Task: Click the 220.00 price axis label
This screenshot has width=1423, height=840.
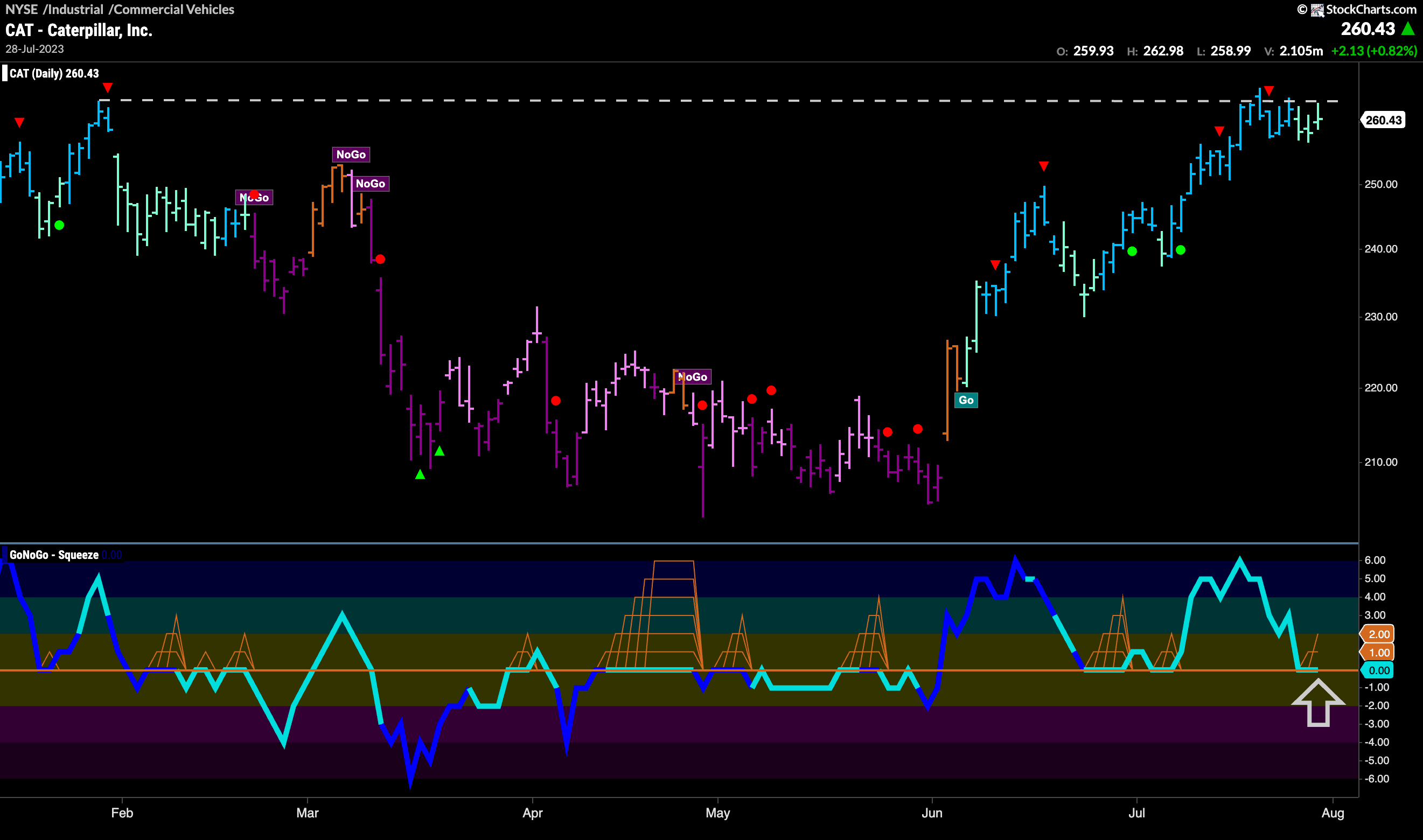Action: 1380,388
